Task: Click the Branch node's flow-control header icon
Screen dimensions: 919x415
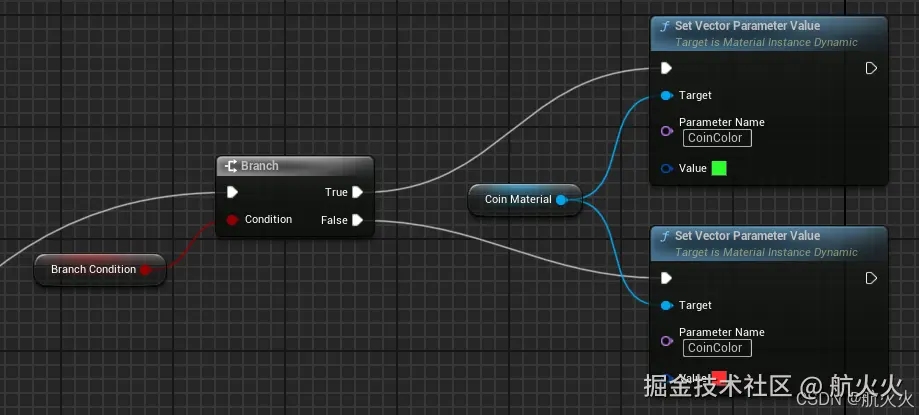Action: tap(231, 166)
